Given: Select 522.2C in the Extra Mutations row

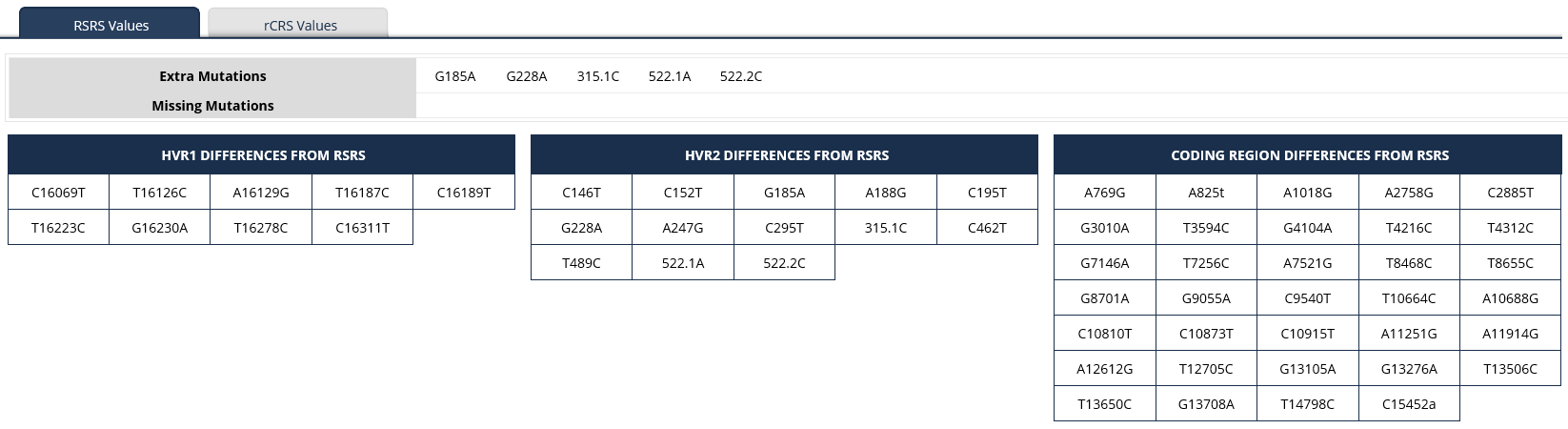Looking at the screenshot, I should [x=741, y=76].
